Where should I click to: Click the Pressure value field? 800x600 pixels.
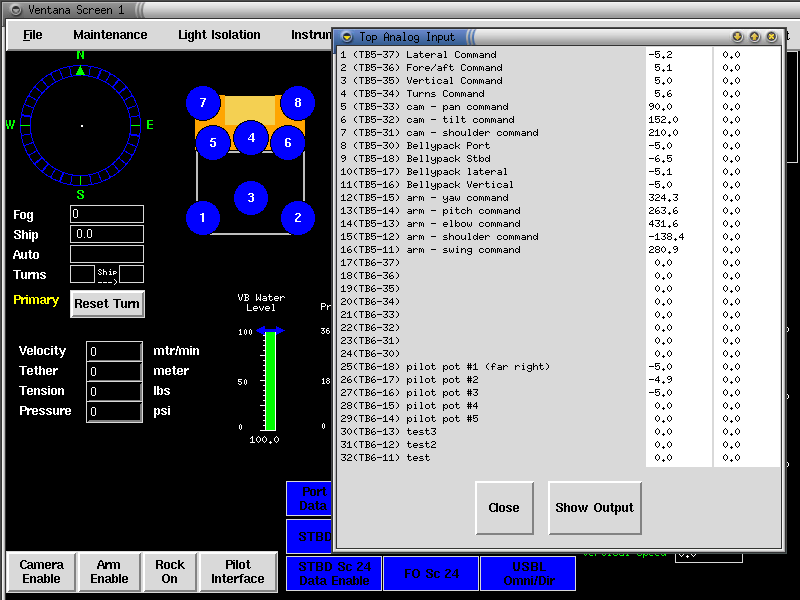click(114, 411)
